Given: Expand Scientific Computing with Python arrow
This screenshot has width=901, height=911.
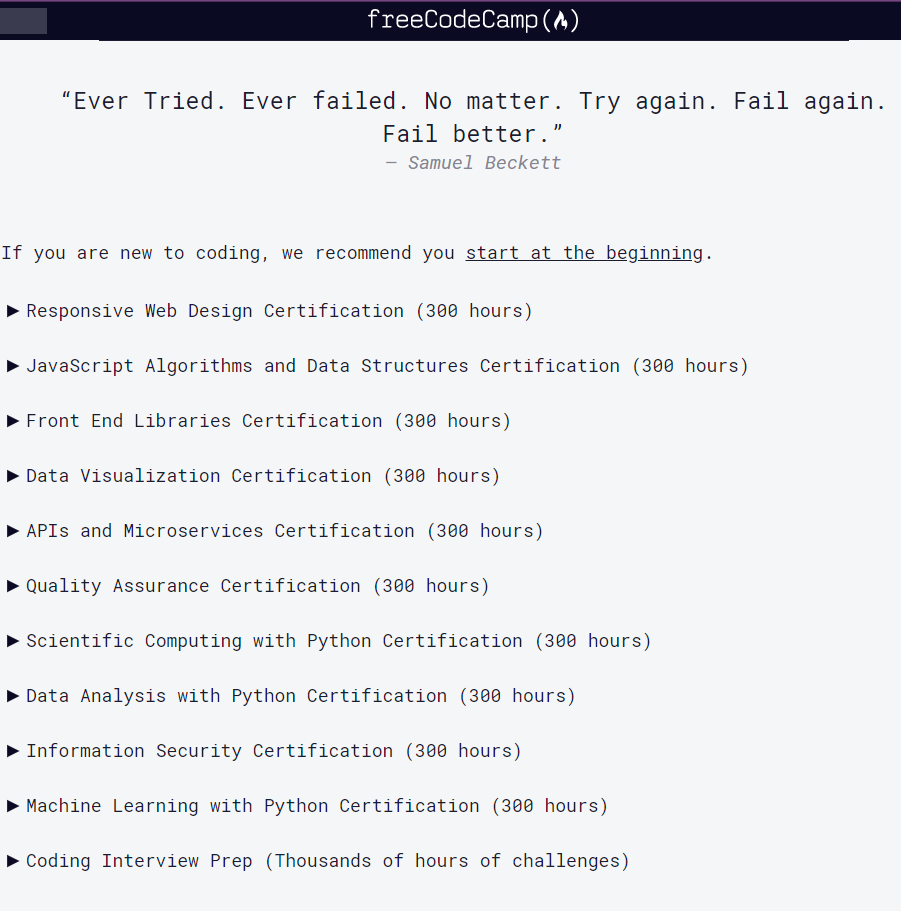Looking at the screenshot, I should coord(12,641).
